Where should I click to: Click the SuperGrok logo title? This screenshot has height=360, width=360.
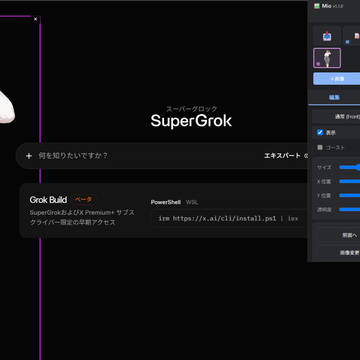pos(191,121)
